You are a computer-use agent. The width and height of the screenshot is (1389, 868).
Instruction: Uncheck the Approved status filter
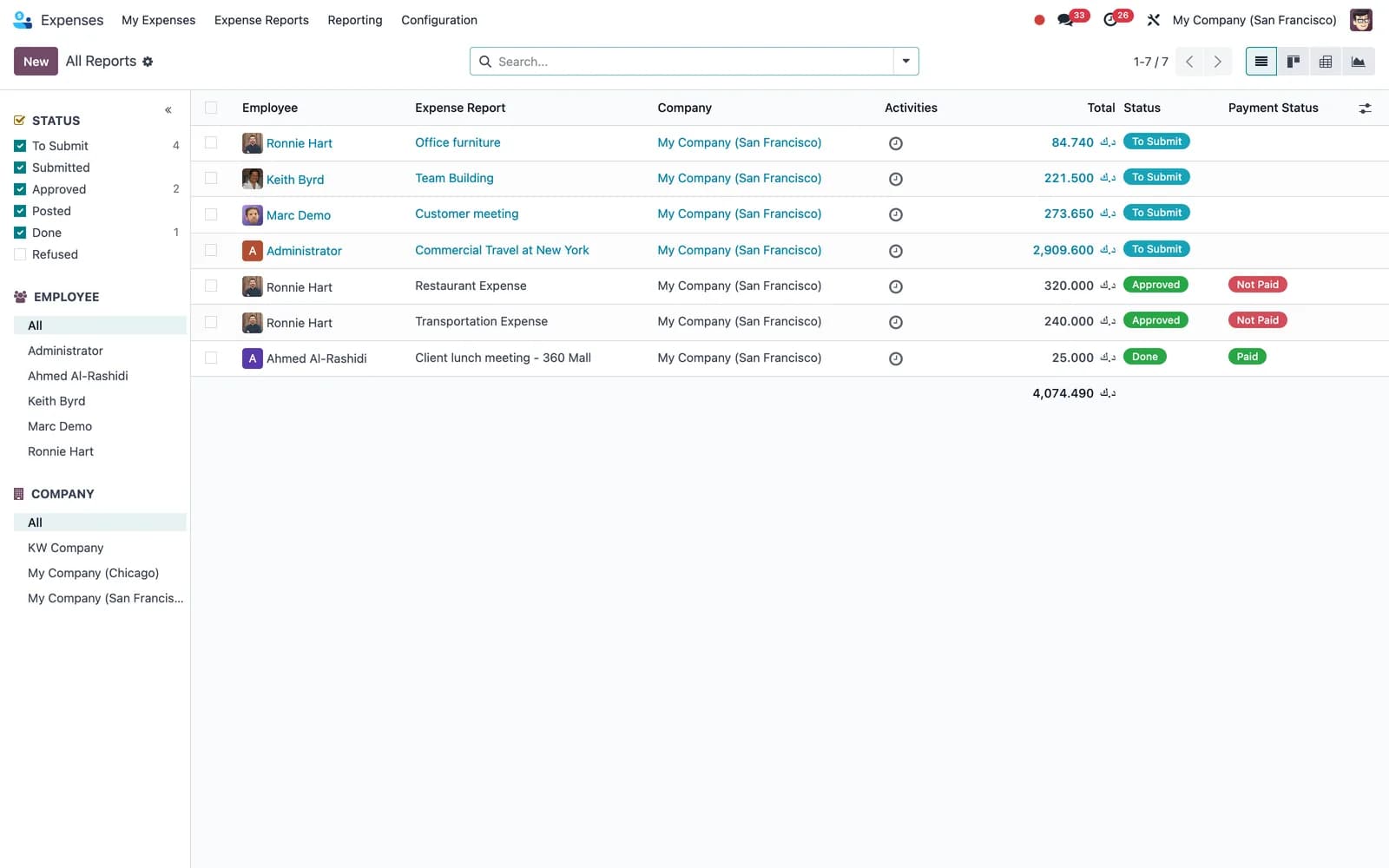pyautogui.click(x=20, y=189)
